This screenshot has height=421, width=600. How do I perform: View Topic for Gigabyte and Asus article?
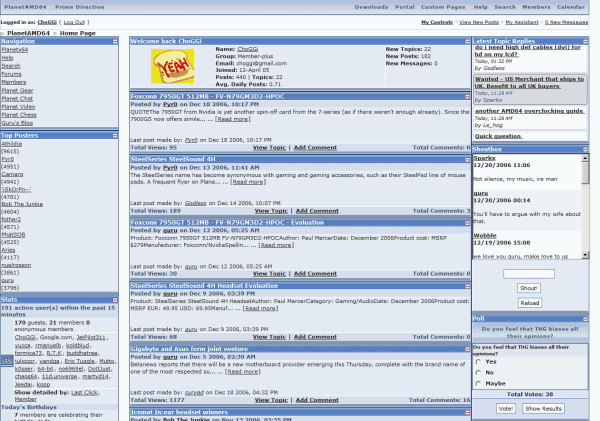[271, 400]
